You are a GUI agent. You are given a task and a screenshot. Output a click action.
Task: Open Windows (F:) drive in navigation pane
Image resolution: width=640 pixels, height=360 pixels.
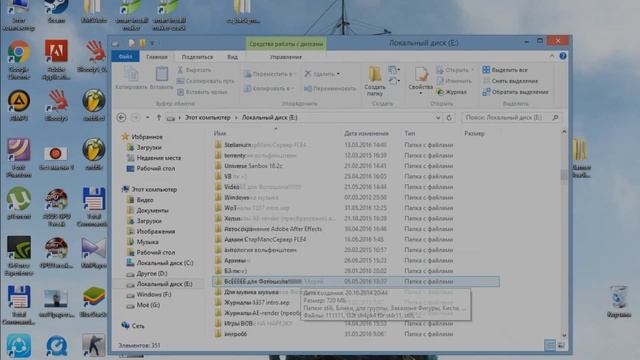(x=149, y=294)
